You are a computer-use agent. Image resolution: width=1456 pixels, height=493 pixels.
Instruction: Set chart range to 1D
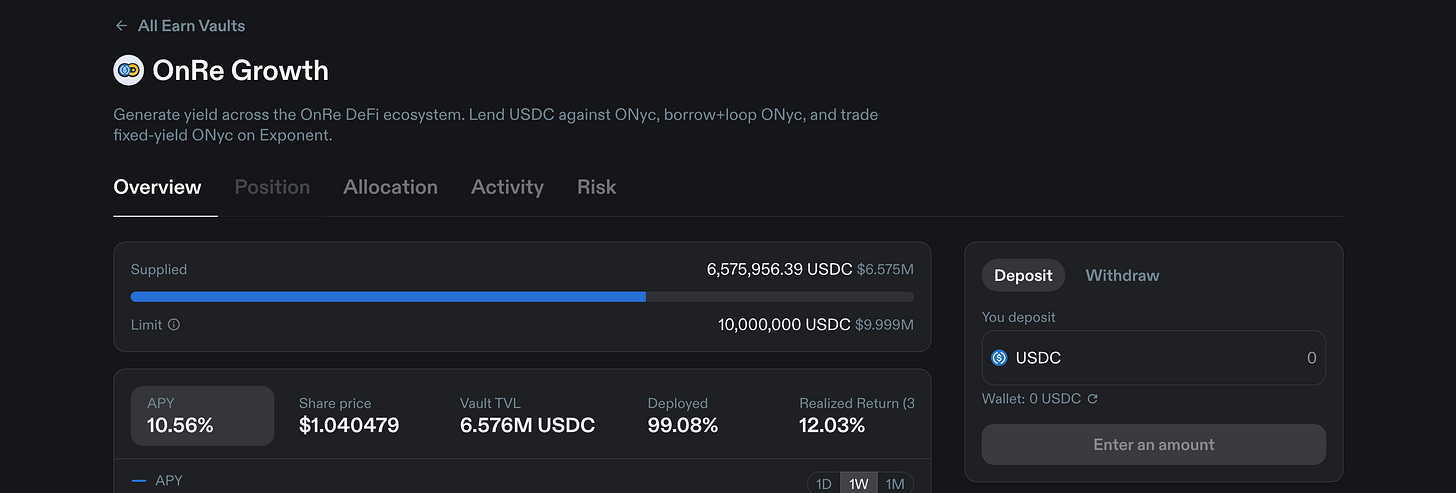(824, 484)
